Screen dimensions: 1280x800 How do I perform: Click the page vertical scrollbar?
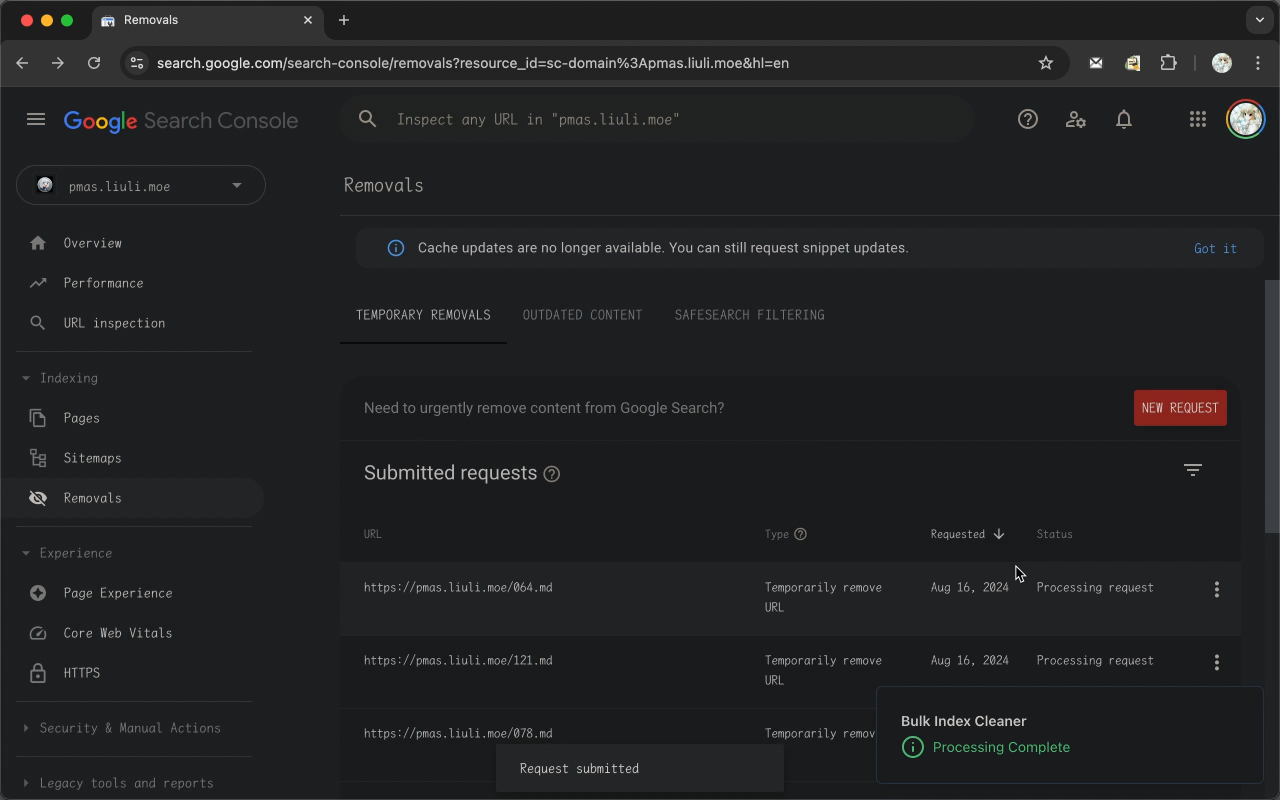1272,408
